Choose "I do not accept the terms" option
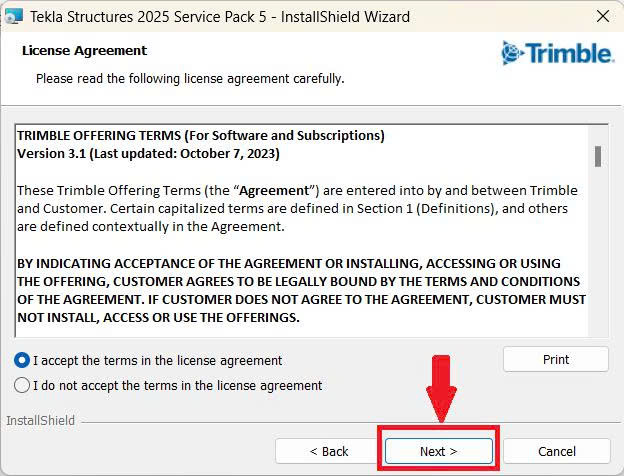Viewport: 624px width, 476px height. 23,385
